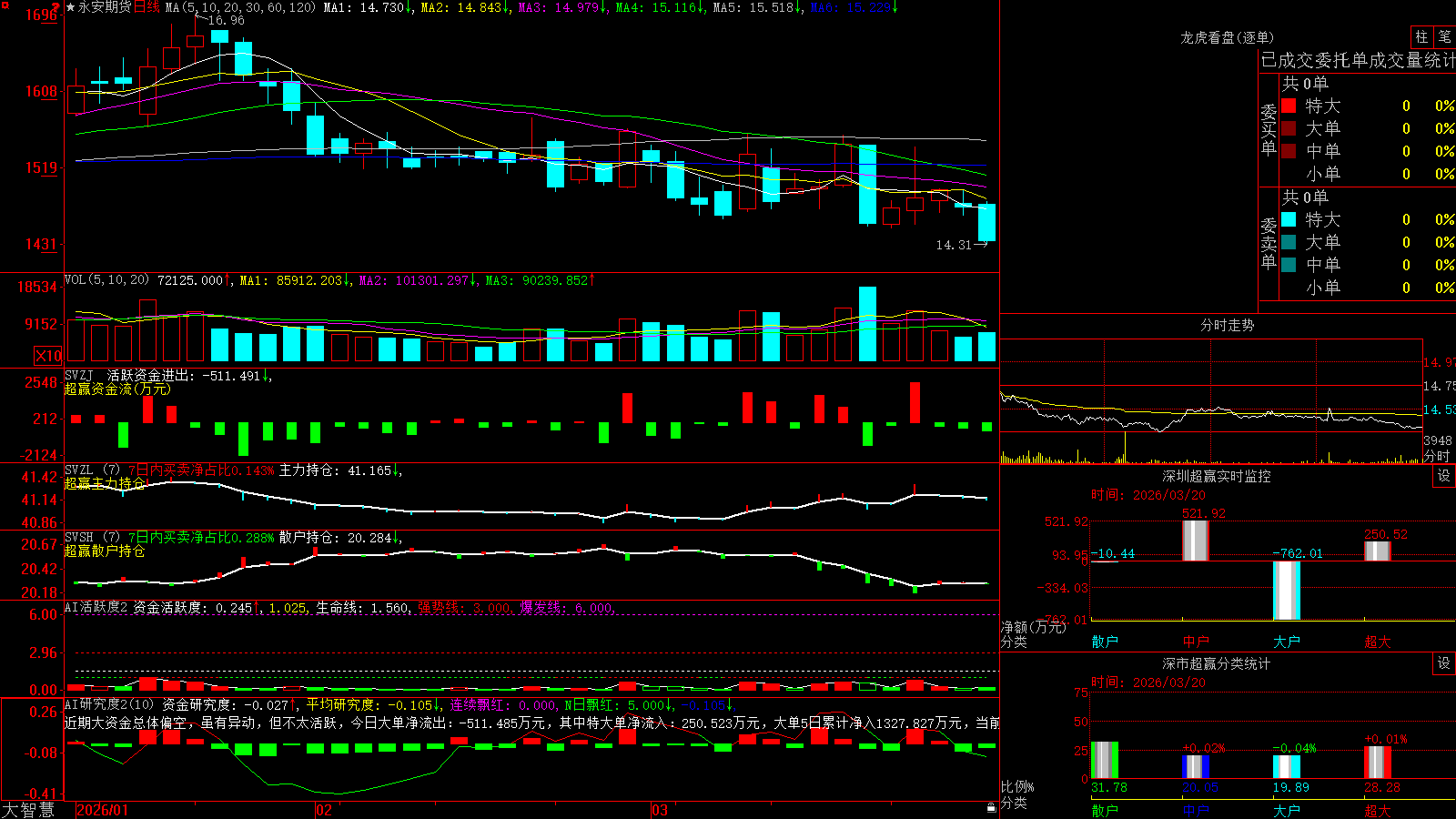Screen dimensions: 1456x819
Task: Click the 16.96 high price annotation
Action: pyautogui.click(x=226, y=20)
